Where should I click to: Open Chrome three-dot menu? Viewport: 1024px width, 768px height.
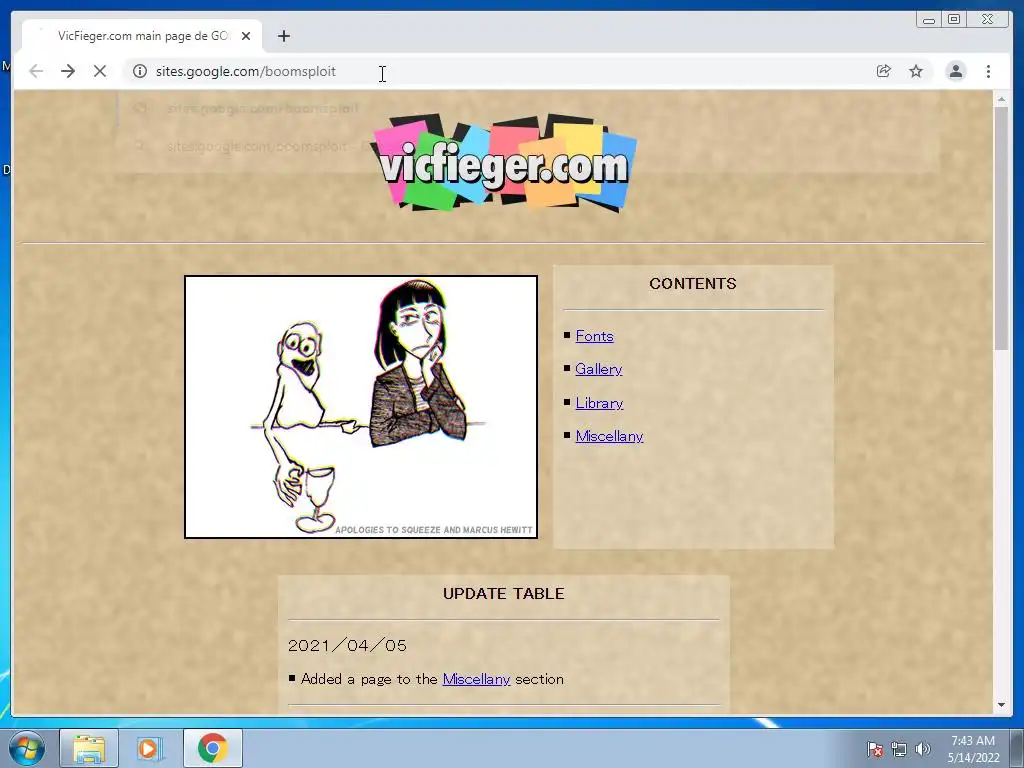click(988, 71)
